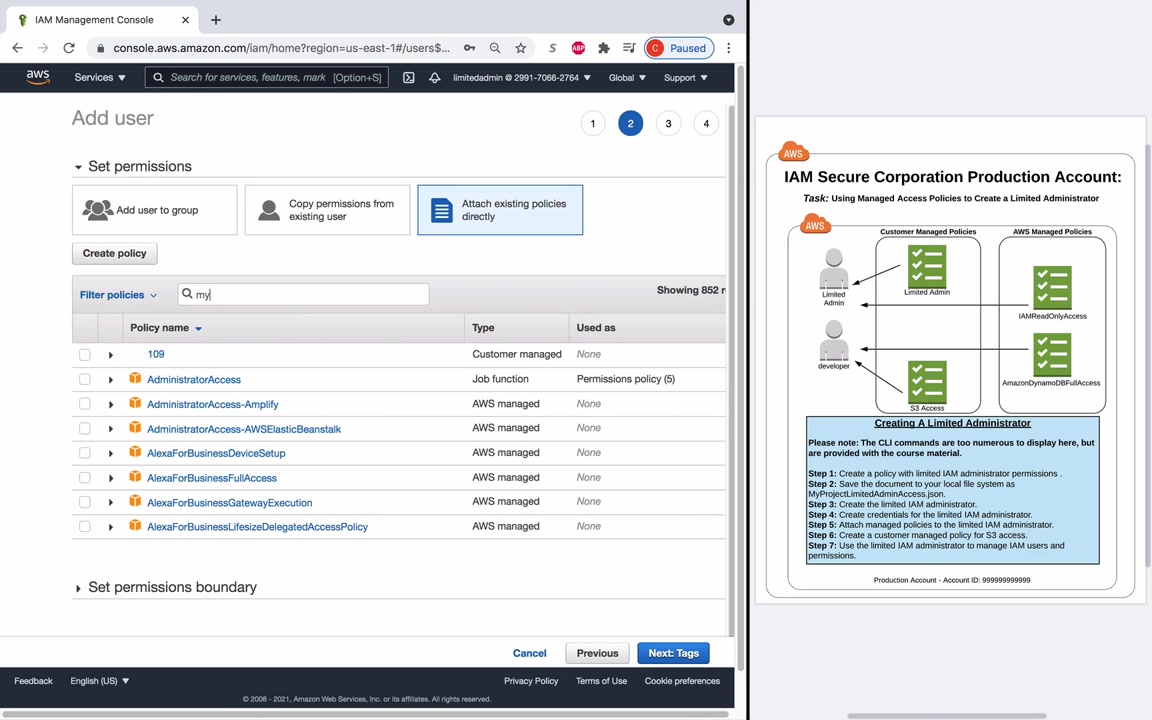Viewport: 1152px width, 720px height.
Task: Open the Support menu
Action: pos(685,77)
